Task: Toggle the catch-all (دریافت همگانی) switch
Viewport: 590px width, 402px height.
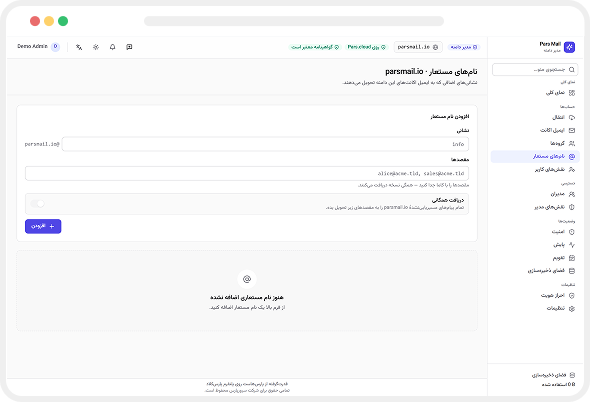Action: tap(37, 204)
